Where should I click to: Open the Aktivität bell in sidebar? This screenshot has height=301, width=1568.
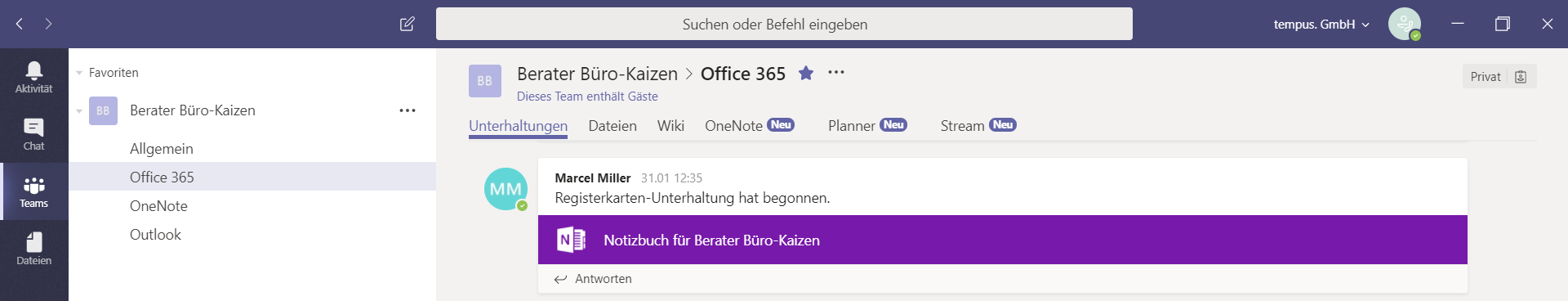click(x=34, y=77)
